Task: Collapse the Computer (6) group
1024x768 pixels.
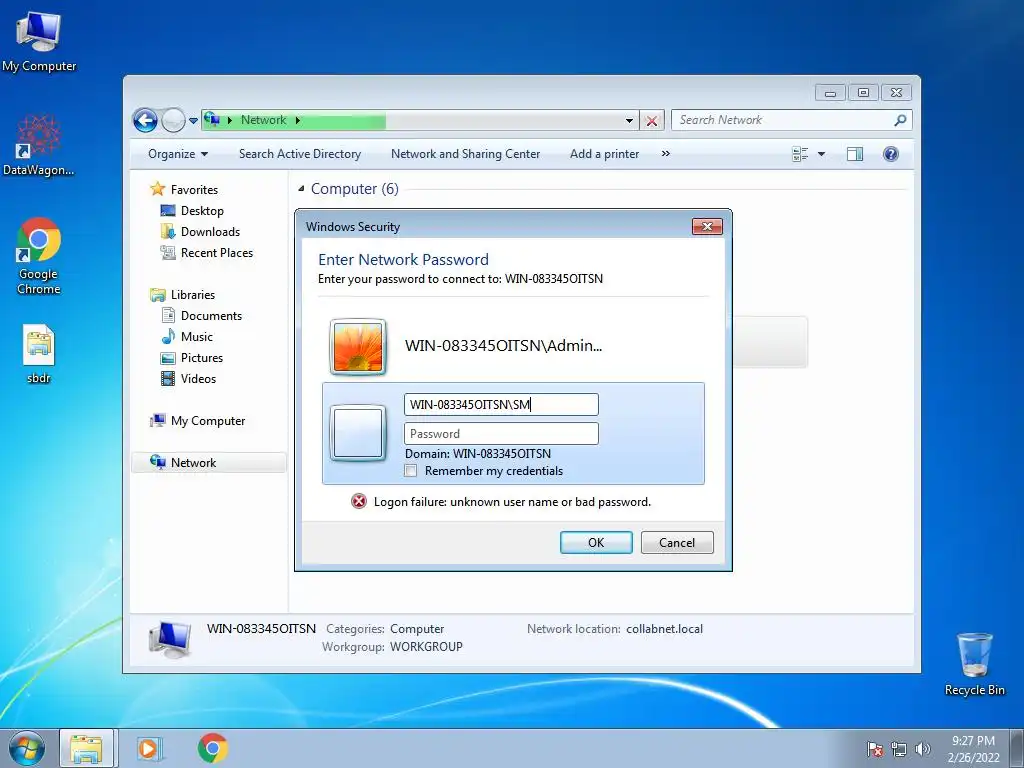Action: pos(301,189)
